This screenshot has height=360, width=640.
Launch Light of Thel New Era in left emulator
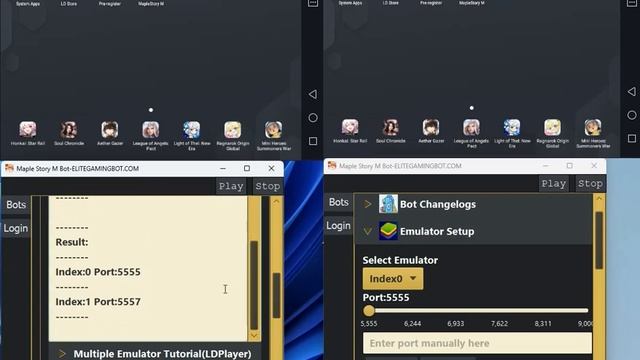[192, 129]
